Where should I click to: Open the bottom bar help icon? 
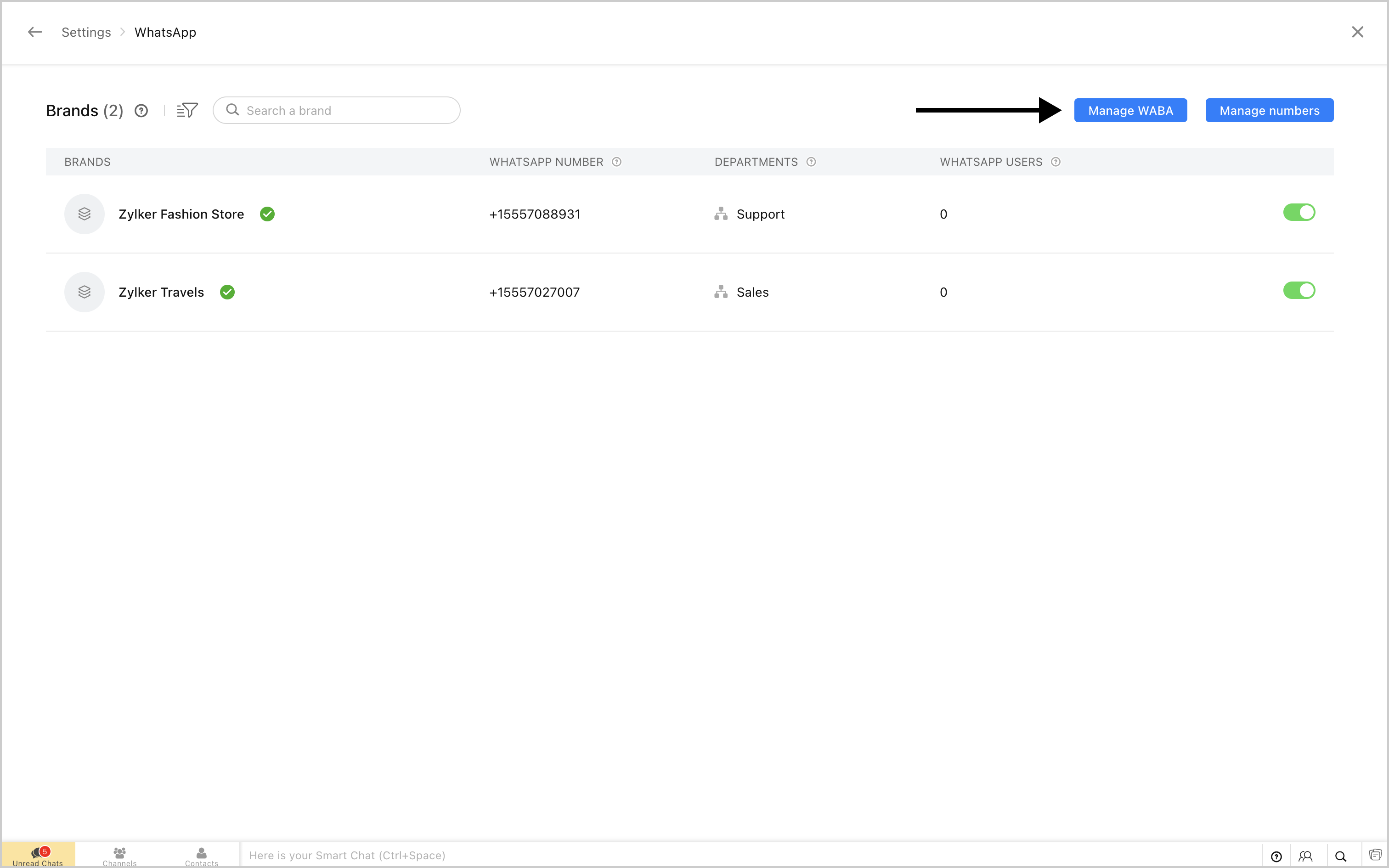point(1276,856)
